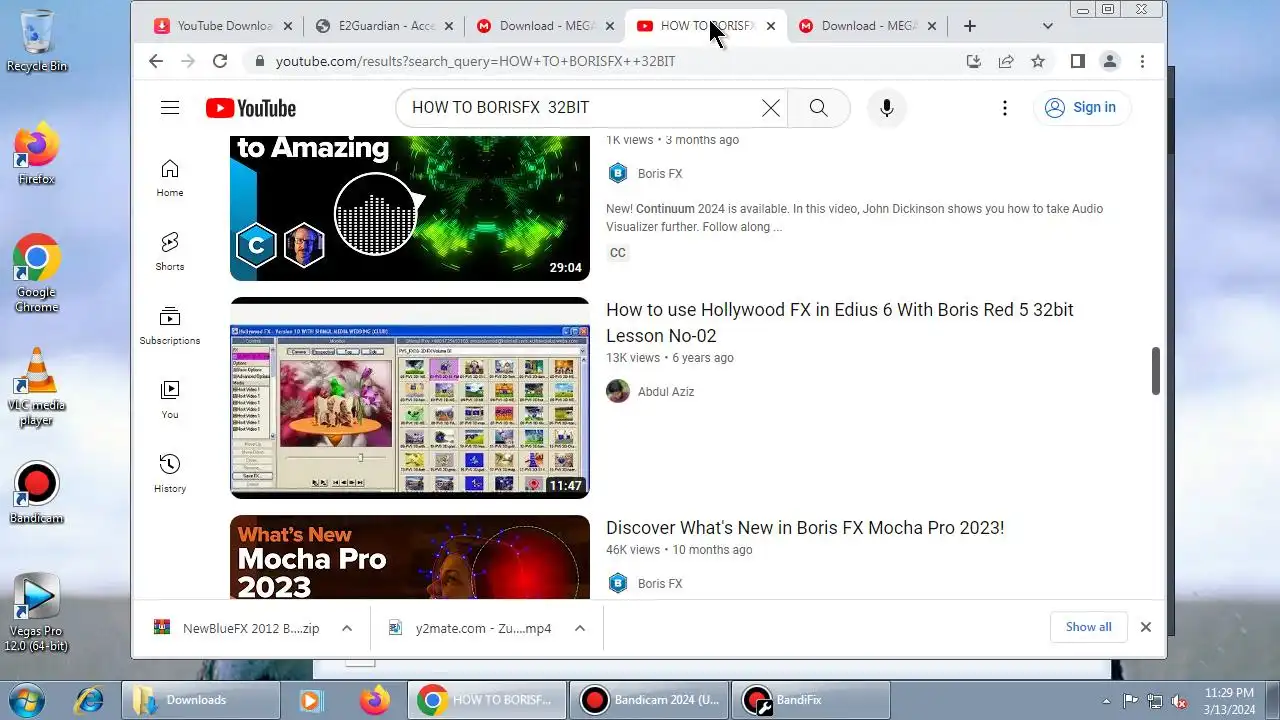
Task: Open Discover What's New in Mocha Pro 2023
Action: (805, 527)
